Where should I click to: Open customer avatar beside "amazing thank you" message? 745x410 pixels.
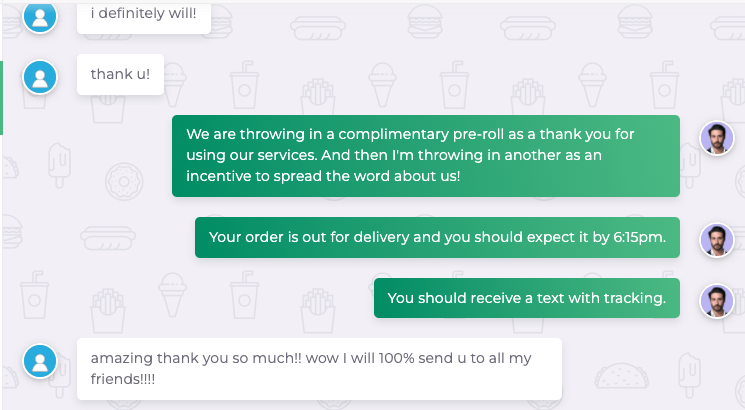[x=40, y=361]
